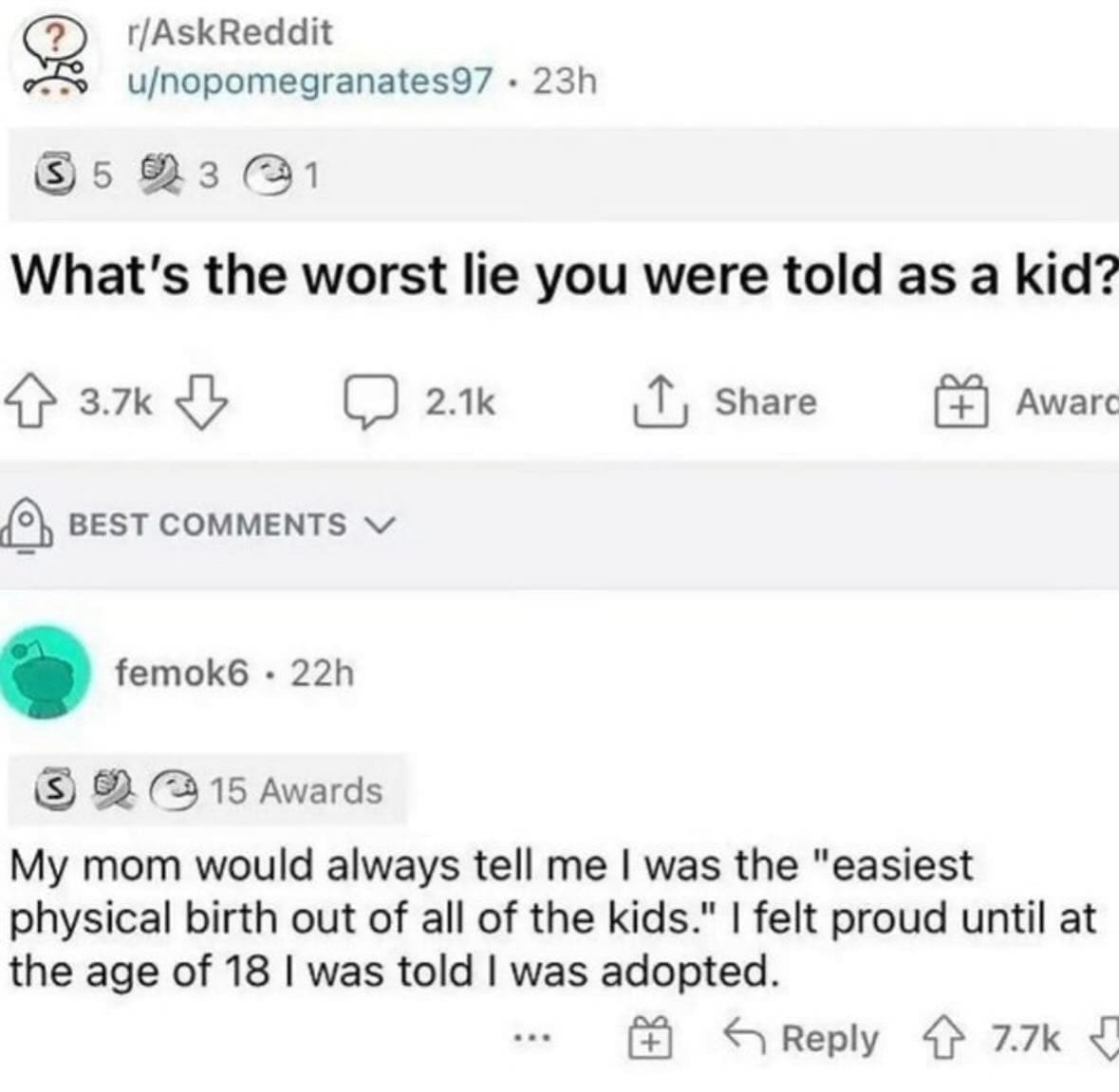Click the Share upload icon

(656, 402)
